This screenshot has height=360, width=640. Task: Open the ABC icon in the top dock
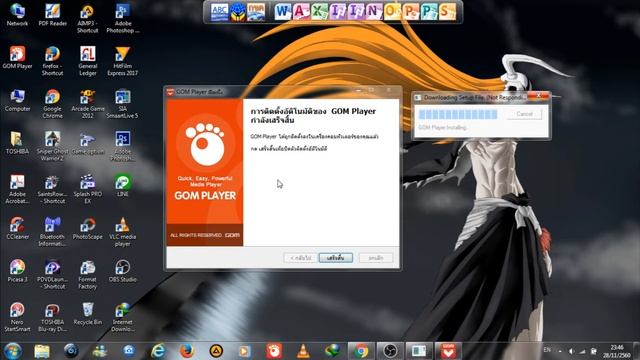(x=219, y=12)
